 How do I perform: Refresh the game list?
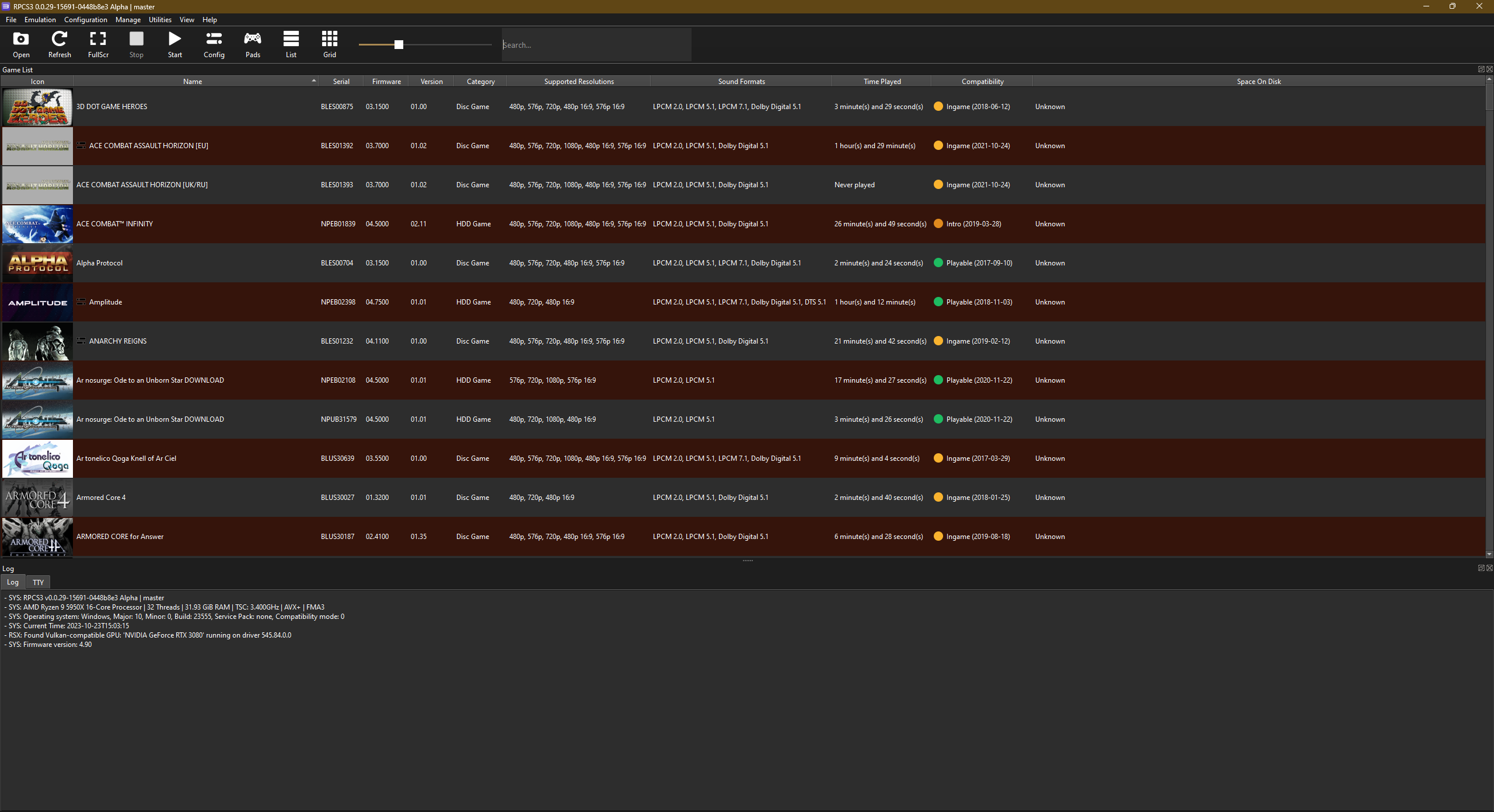(60, 44)
